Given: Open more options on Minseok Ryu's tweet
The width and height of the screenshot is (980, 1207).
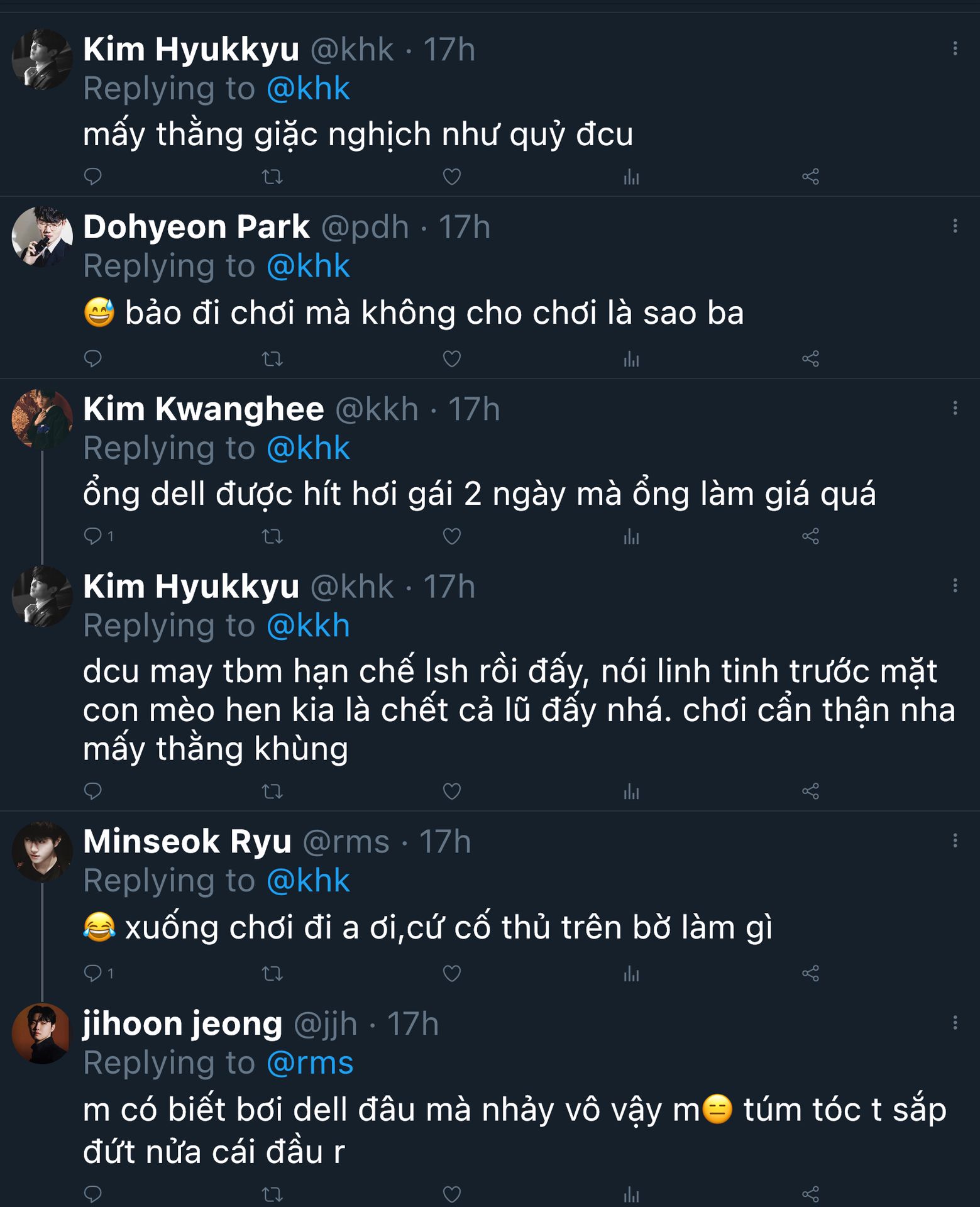Looking at the screenshot, I should (955, 840).
